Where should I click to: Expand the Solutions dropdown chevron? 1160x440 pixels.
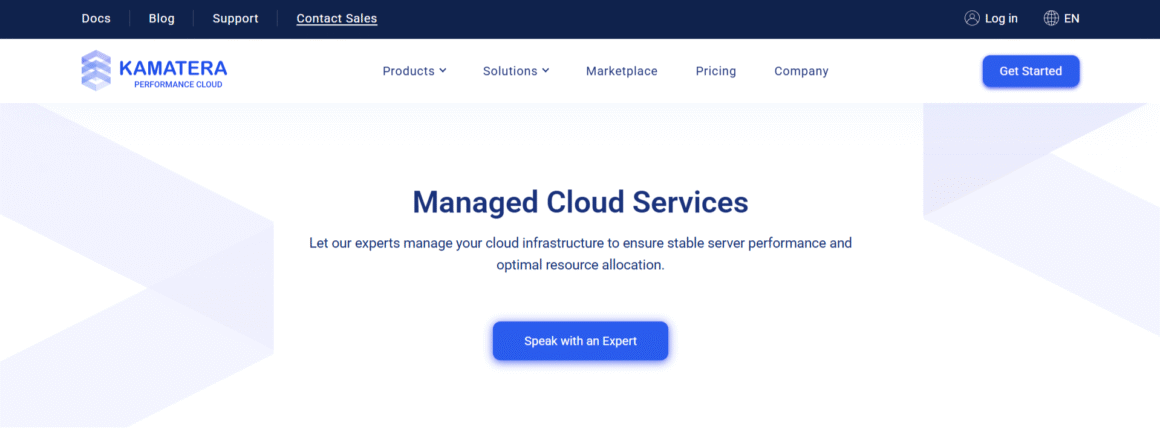coord(545,71)
